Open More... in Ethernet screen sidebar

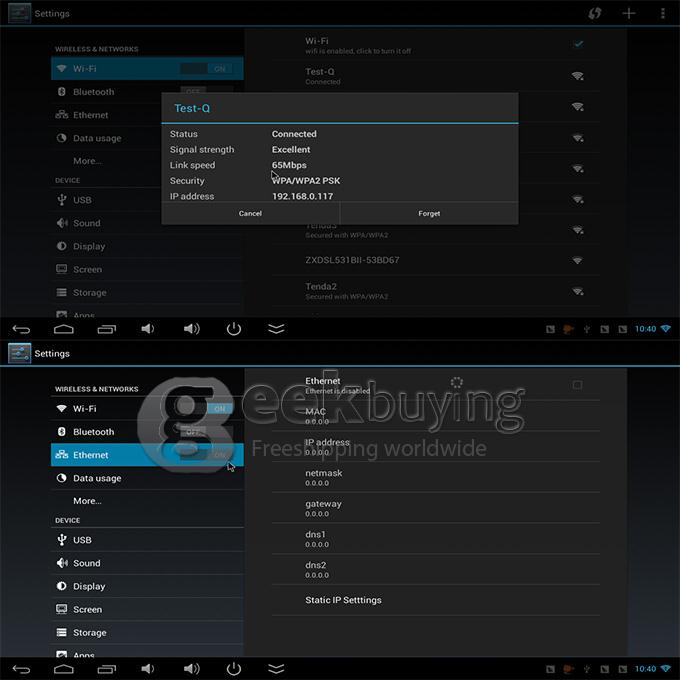147,501
